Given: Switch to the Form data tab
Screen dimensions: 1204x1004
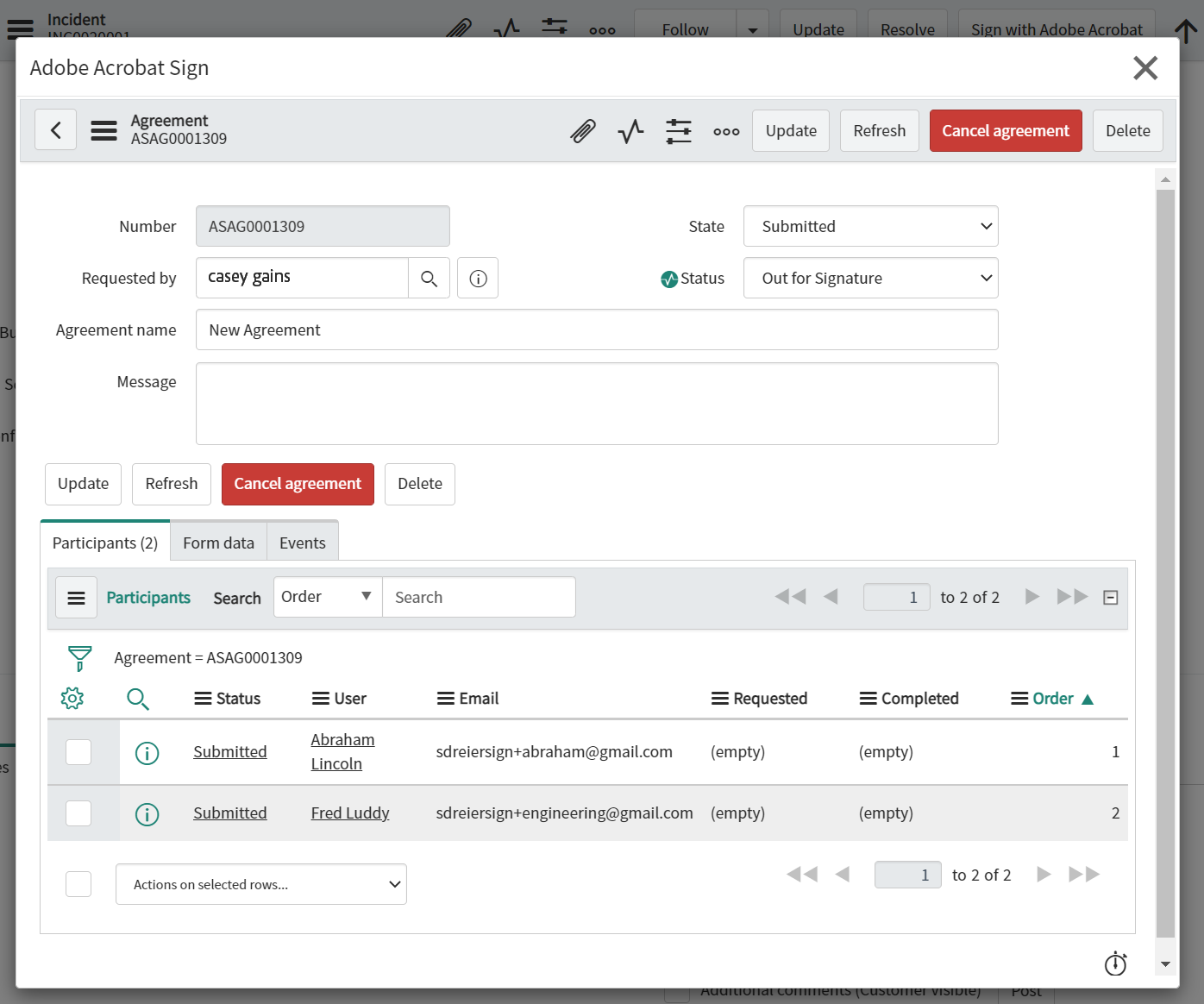Looking at the screenshot, I should [x=218, y=542].
